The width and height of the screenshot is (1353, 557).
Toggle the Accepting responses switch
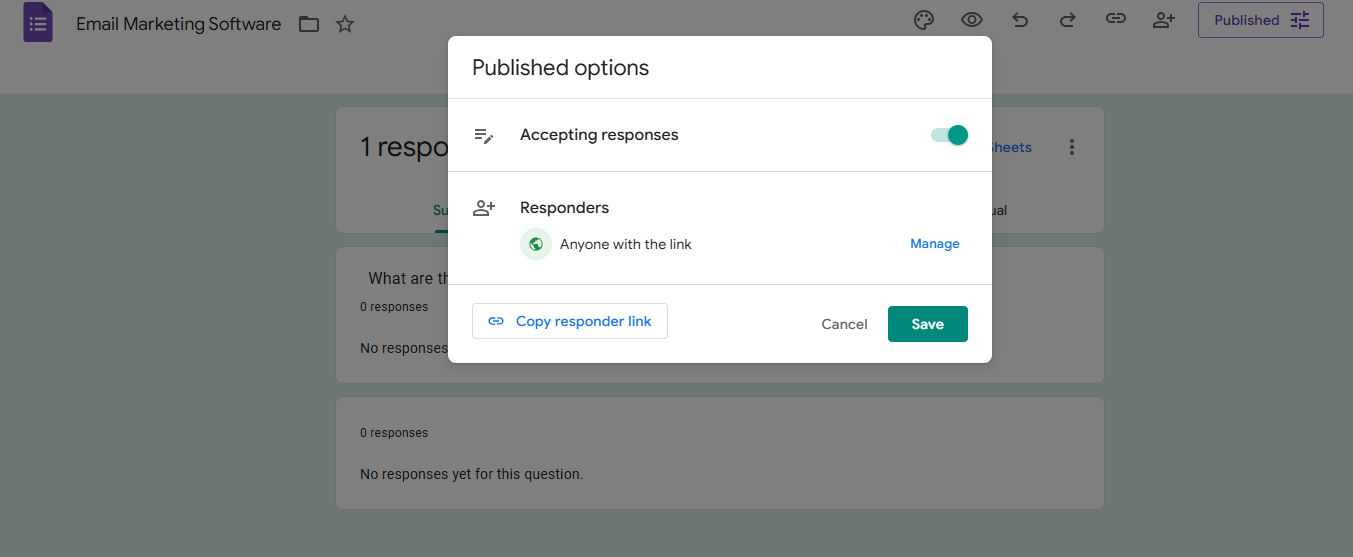pyautogui.click(x=949, y=135)
